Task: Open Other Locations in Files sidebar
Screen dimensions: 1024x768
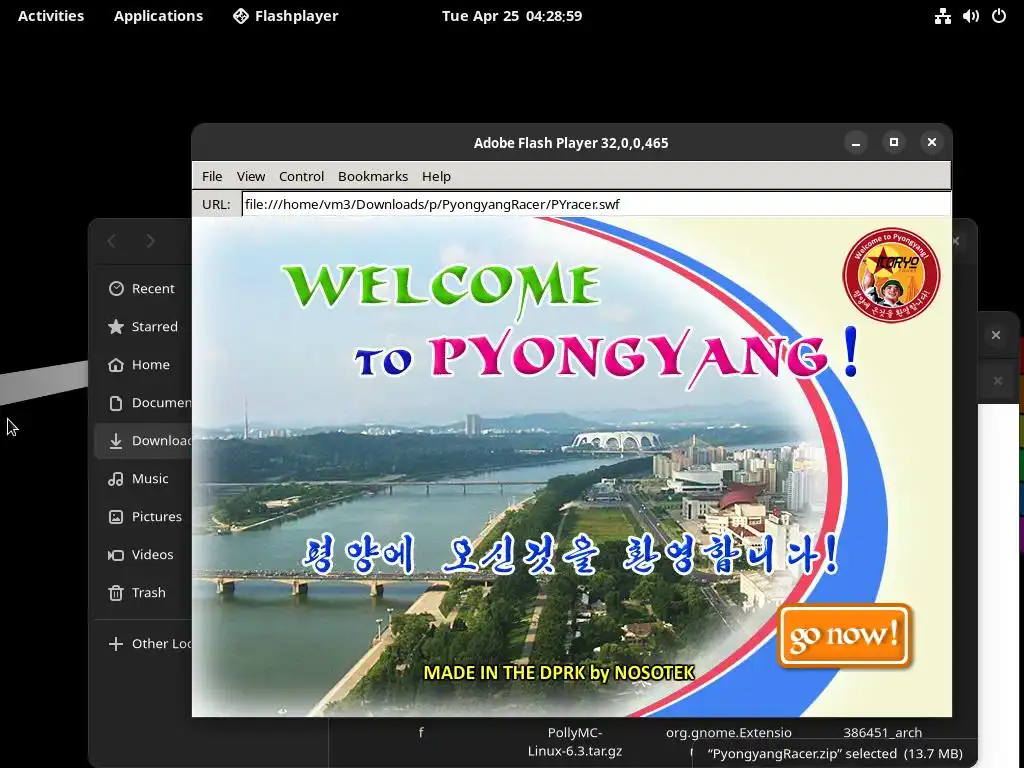Action: click(143, 644)
